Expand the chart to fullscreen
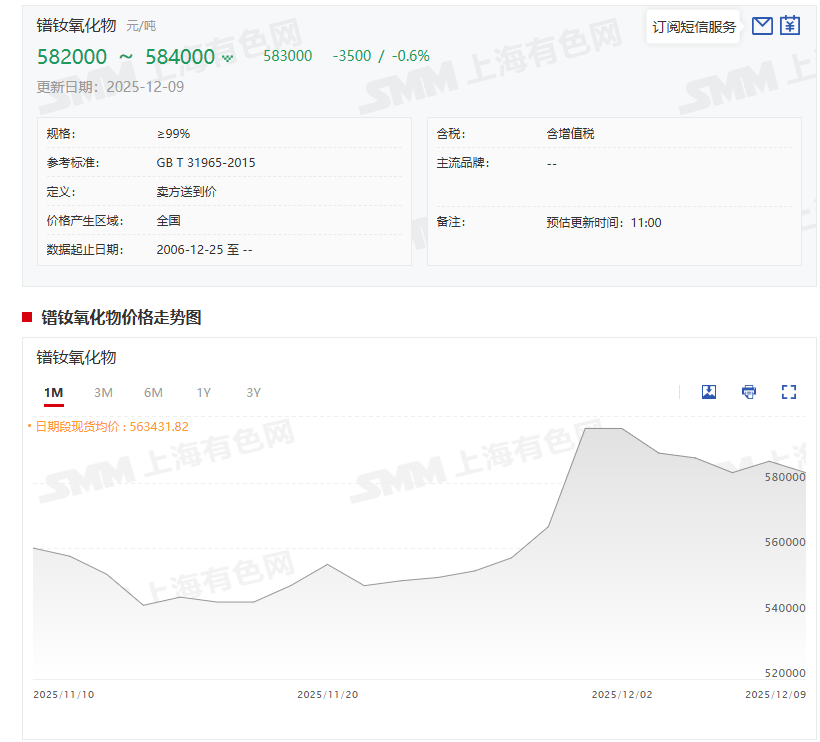The height and width of the screenshot is (742, 820). coord(789,392)
